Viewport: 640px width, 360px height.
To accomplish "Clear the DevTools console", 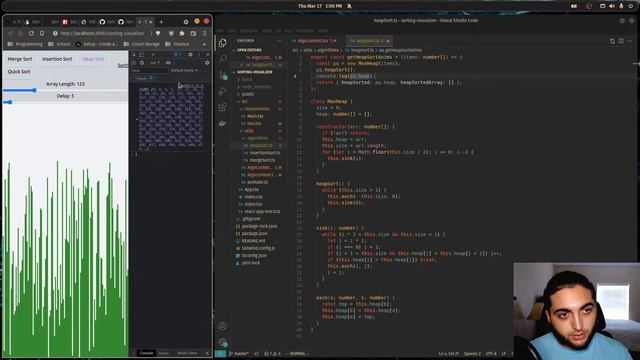I will coord(142,63).
